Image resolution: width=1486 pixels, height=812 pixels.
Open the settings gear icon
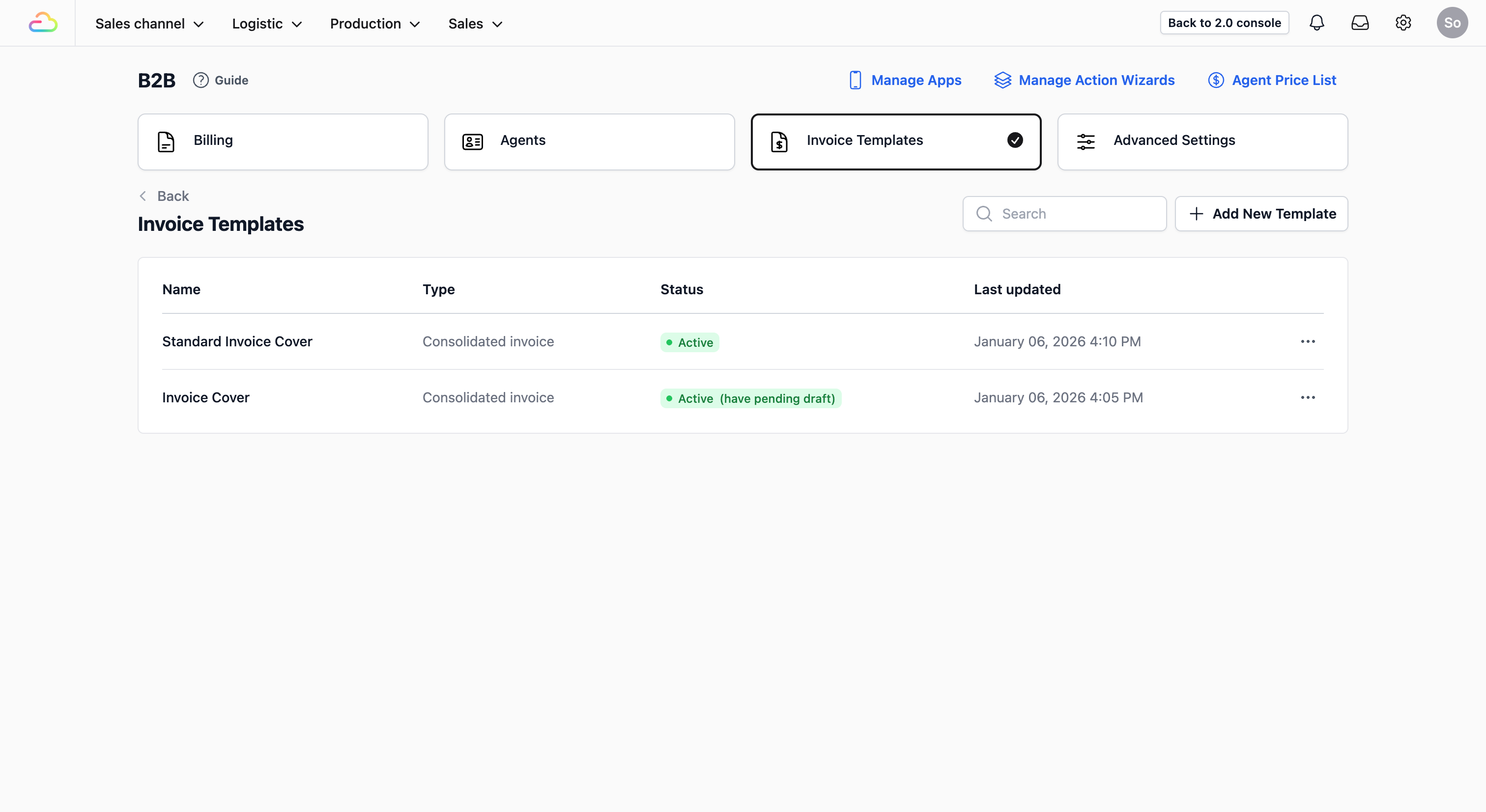1403,23
